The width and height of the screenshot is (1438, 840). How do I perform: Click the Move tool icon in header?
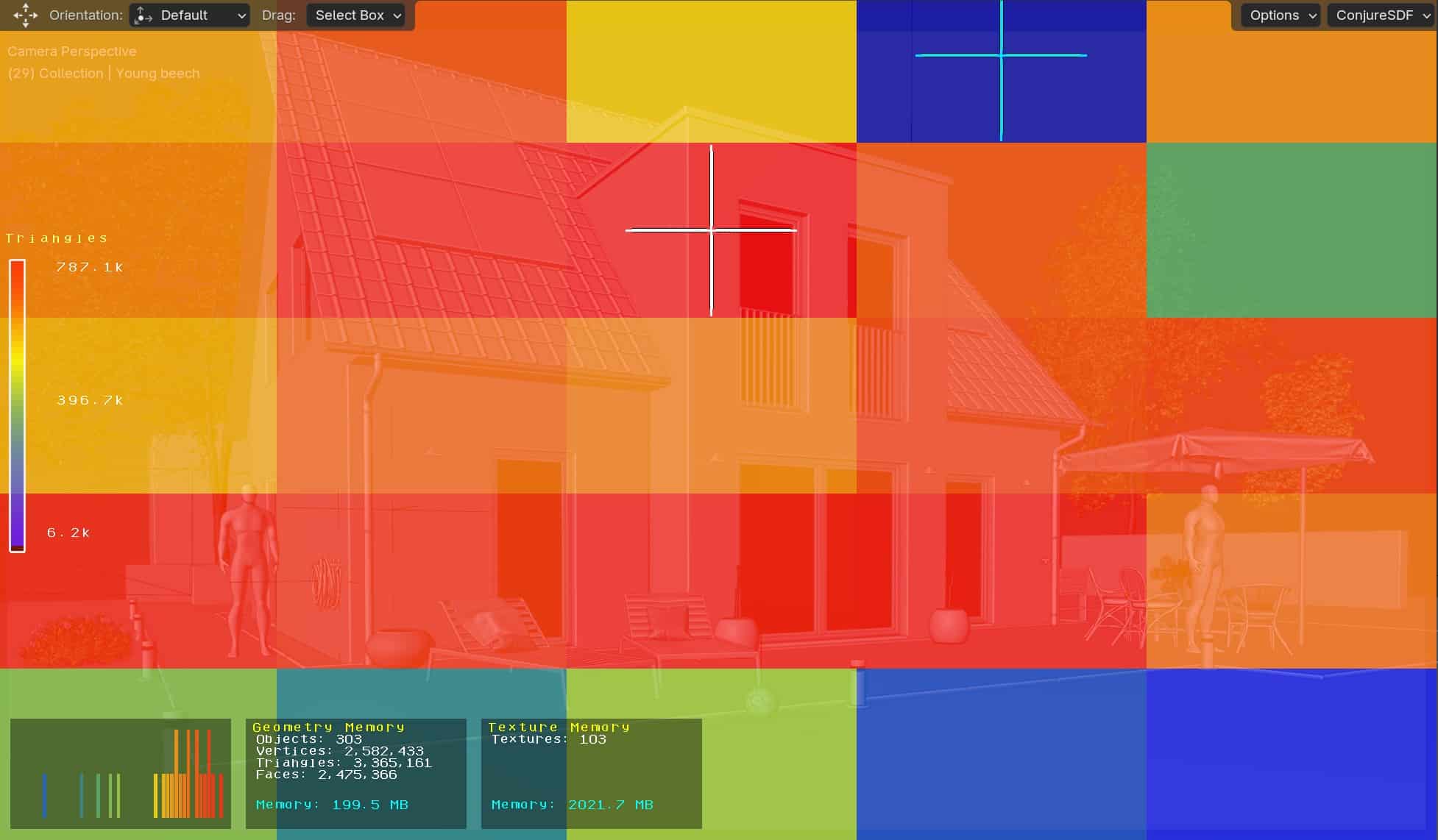tap(25, 15)
